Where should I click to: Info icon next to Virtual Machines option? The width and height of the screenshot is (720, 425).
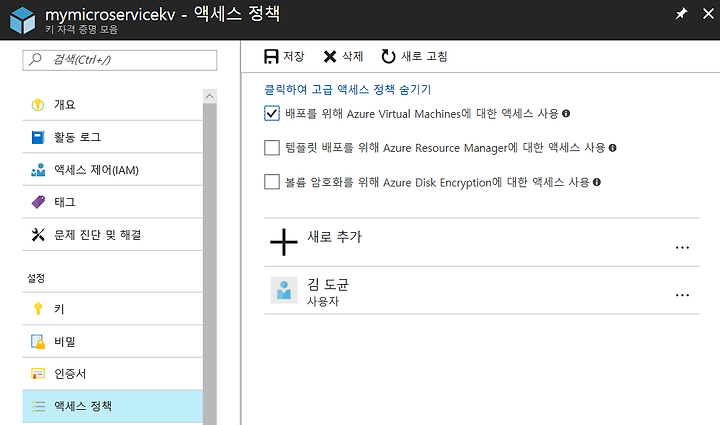point(566,113)
